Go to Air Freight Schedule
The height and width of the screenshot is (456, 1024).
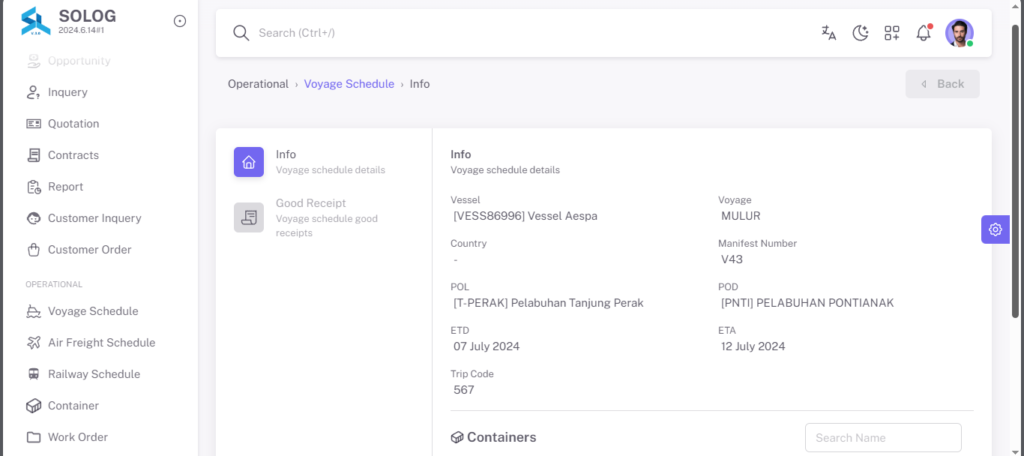click(102, 342)
